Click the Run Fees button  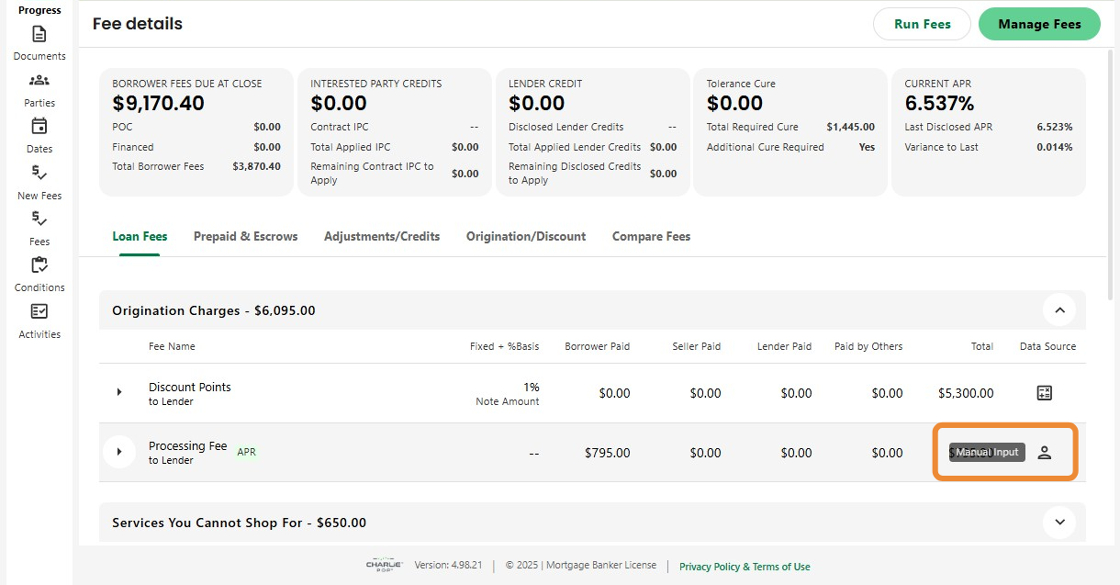click(922, 24)
